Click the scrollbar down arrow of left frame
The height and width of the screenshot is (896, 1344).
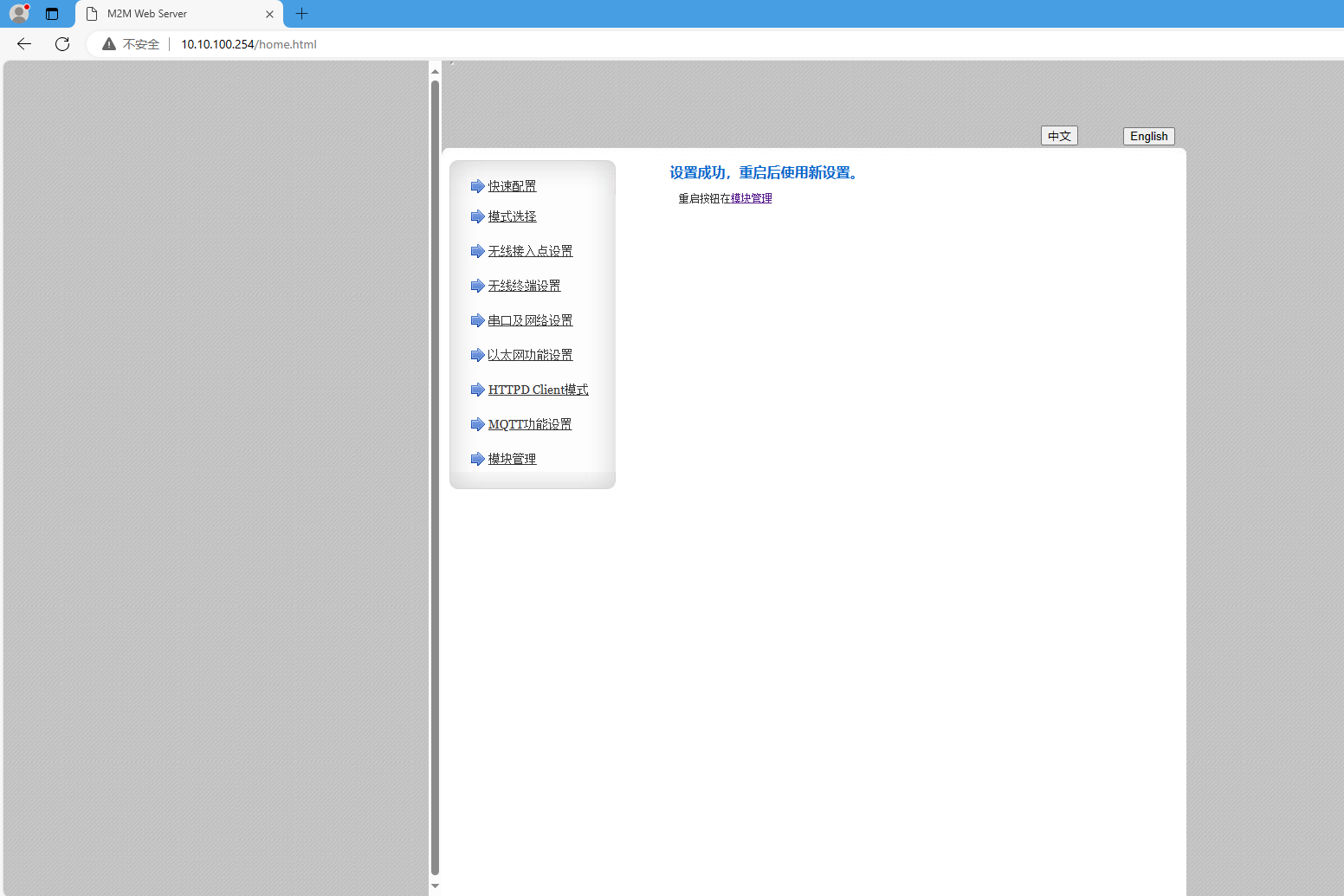[x=435, y=886]
